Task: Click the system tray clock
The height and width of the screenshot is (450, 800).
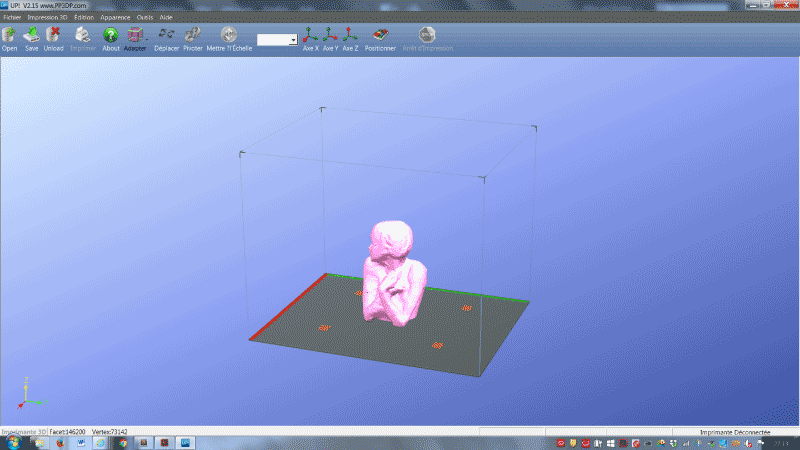Action: pyautogui.click(x=781, y=443)
